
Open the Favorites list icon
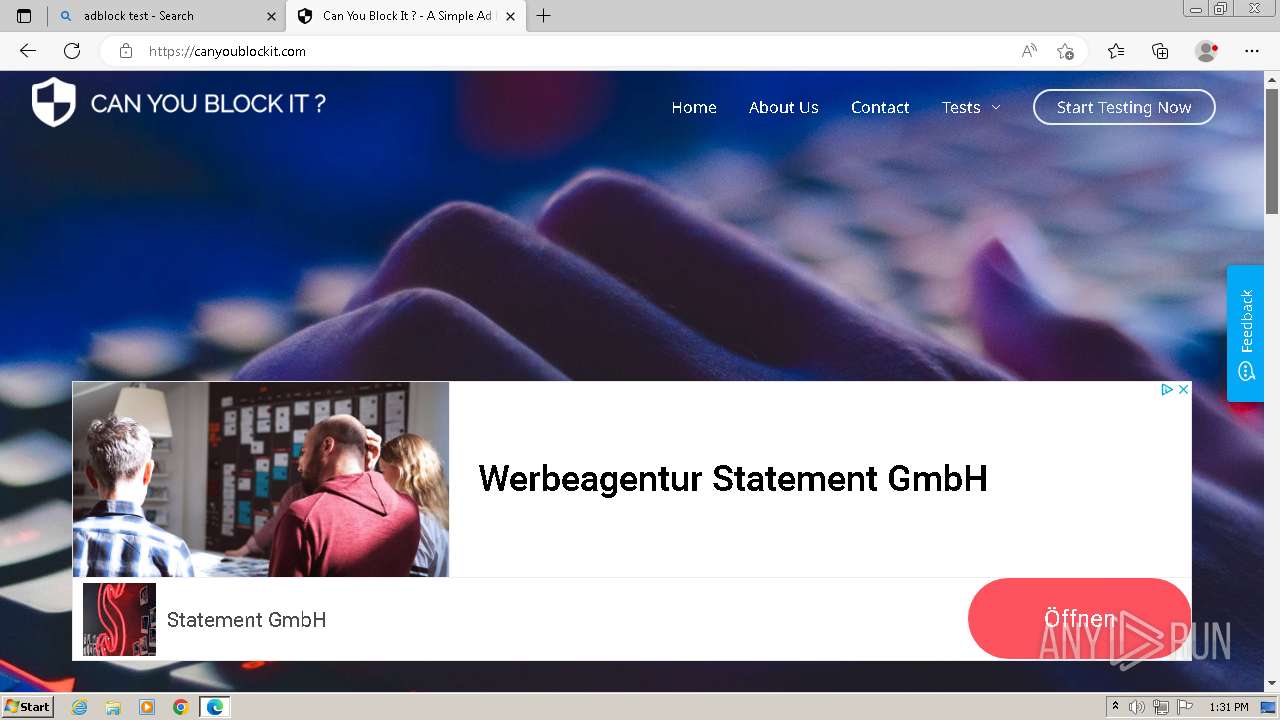[x=1116, y=51]
